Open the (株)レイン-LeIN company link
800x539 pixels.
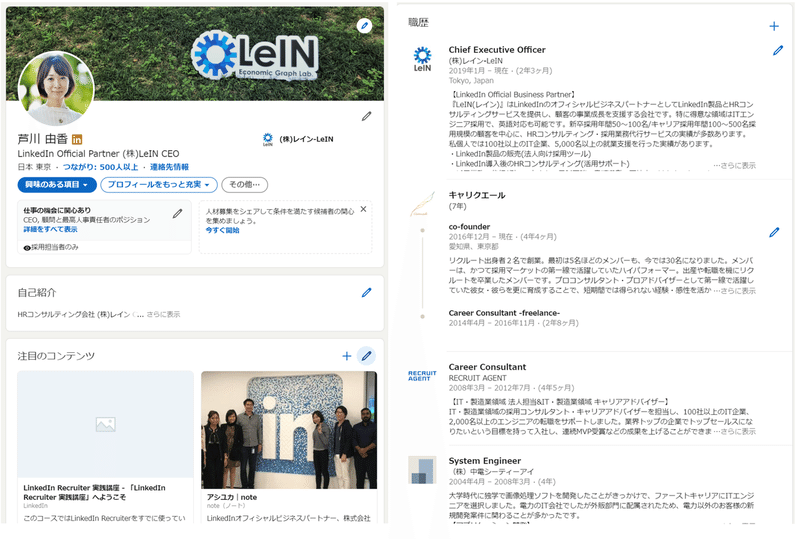coord(306,139)
